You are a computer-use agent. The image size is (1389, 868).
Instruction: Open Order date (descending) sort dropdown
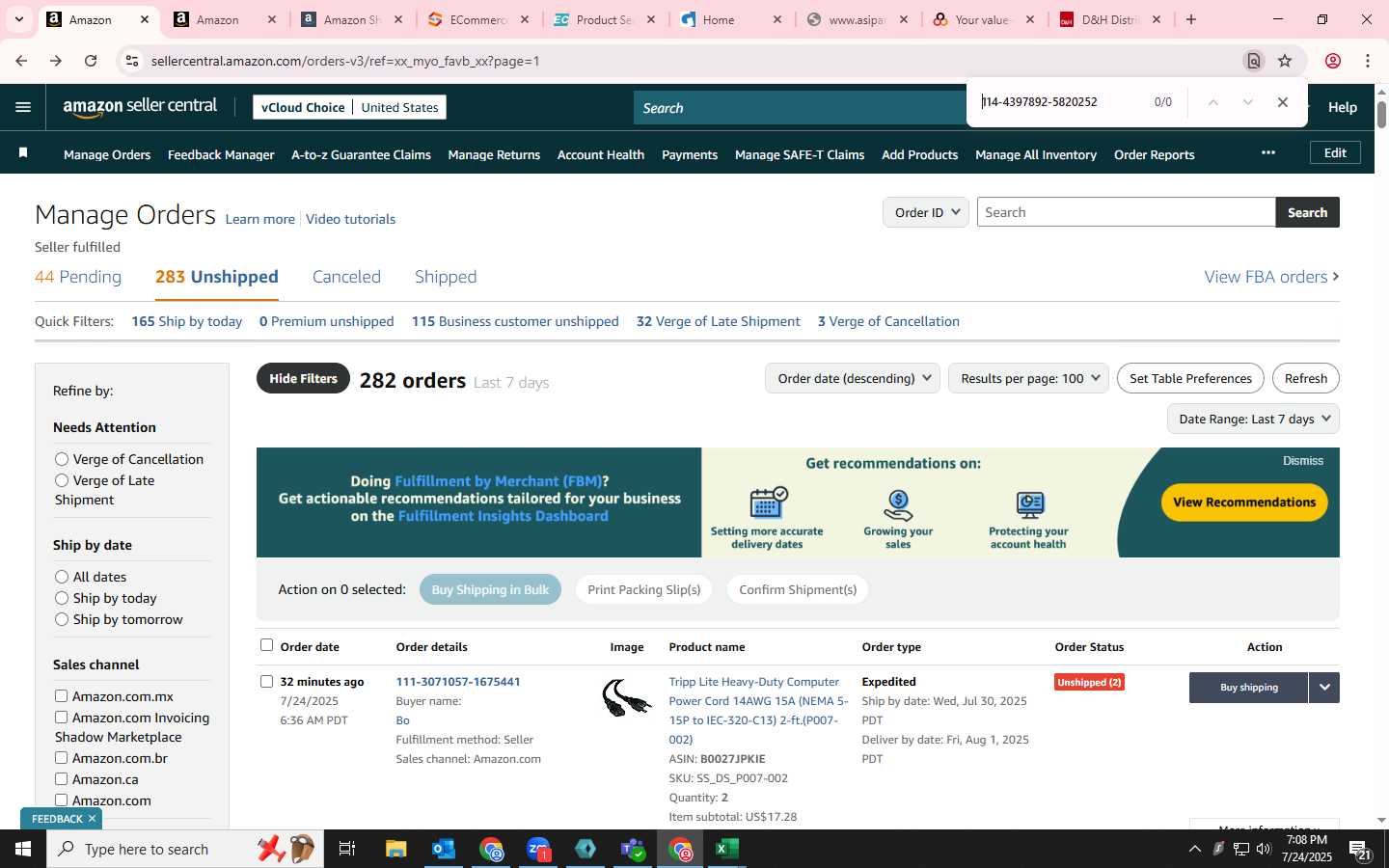point(853,378)
